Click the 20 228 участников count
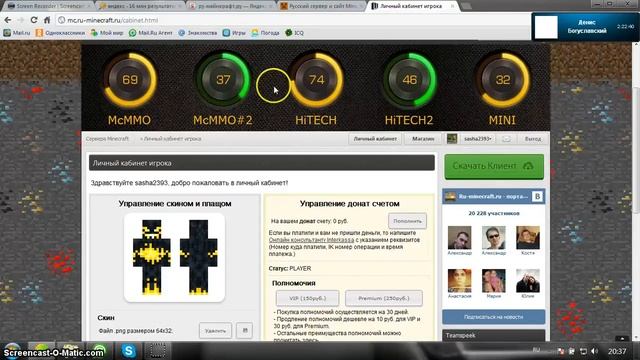 (x=493, y=213)
